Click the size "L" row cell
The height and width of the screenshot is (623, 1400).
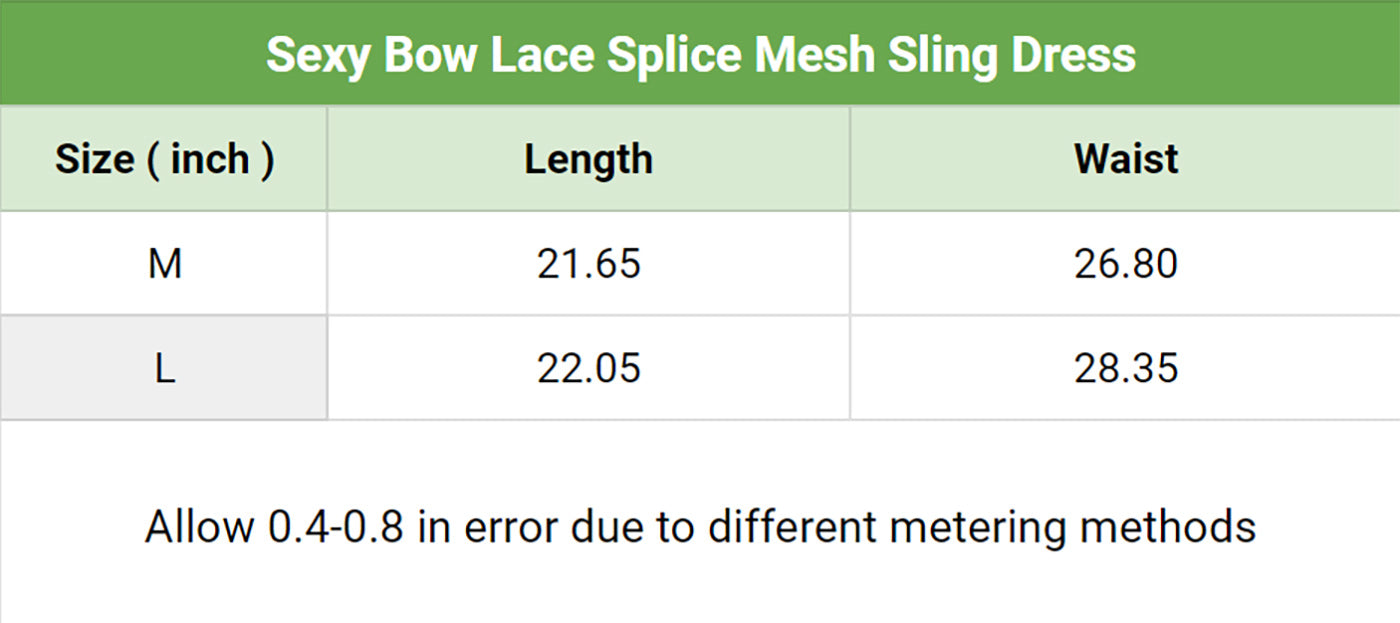point(164,369)
